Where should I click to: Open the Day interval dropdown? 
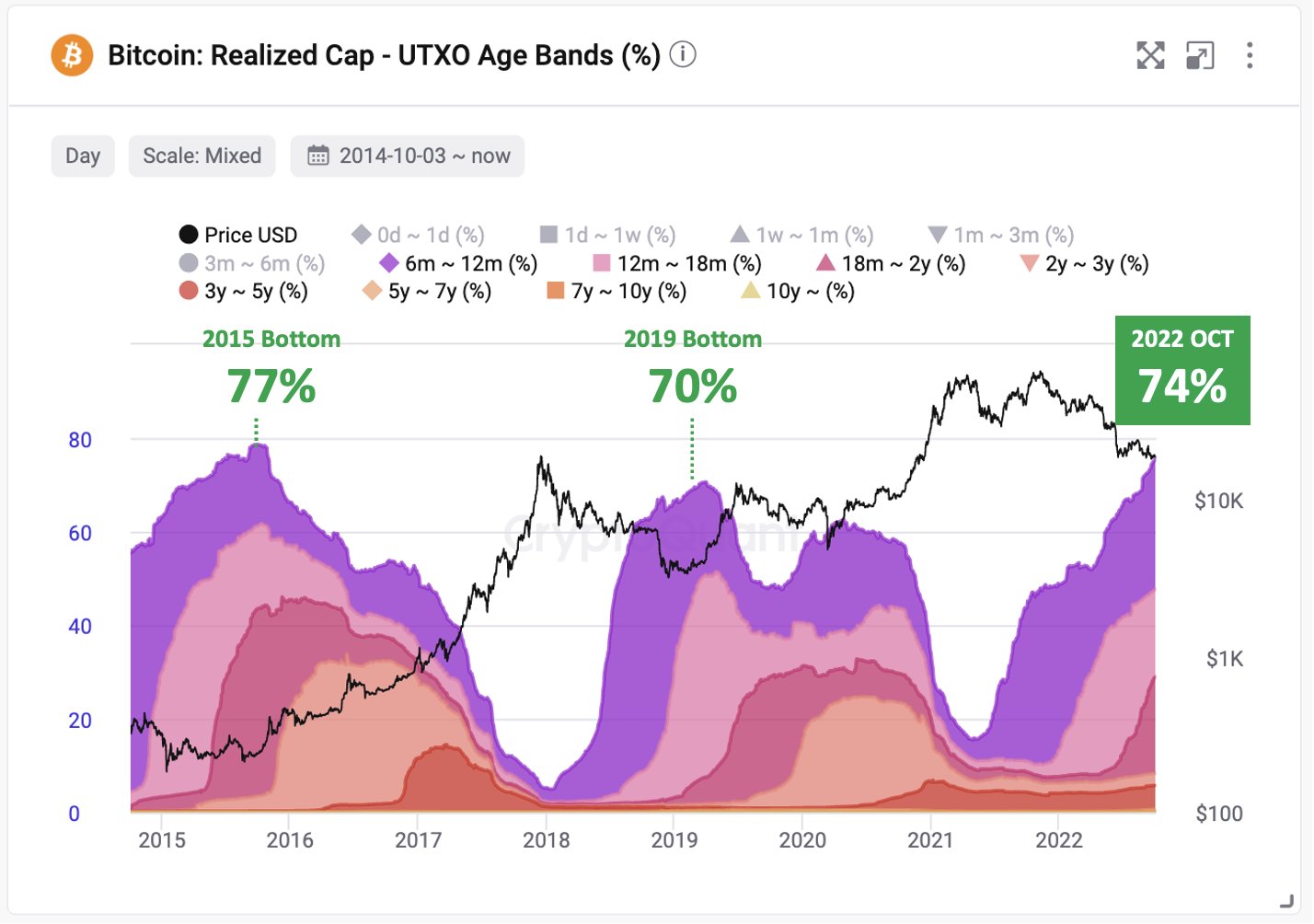click(83, 156)
